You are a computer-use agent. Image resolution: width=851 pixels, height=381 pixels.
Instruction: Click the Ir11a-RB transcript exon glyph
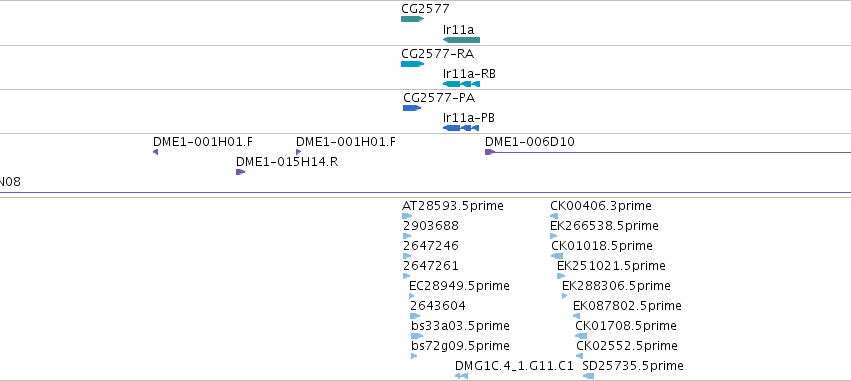(461, 84)
